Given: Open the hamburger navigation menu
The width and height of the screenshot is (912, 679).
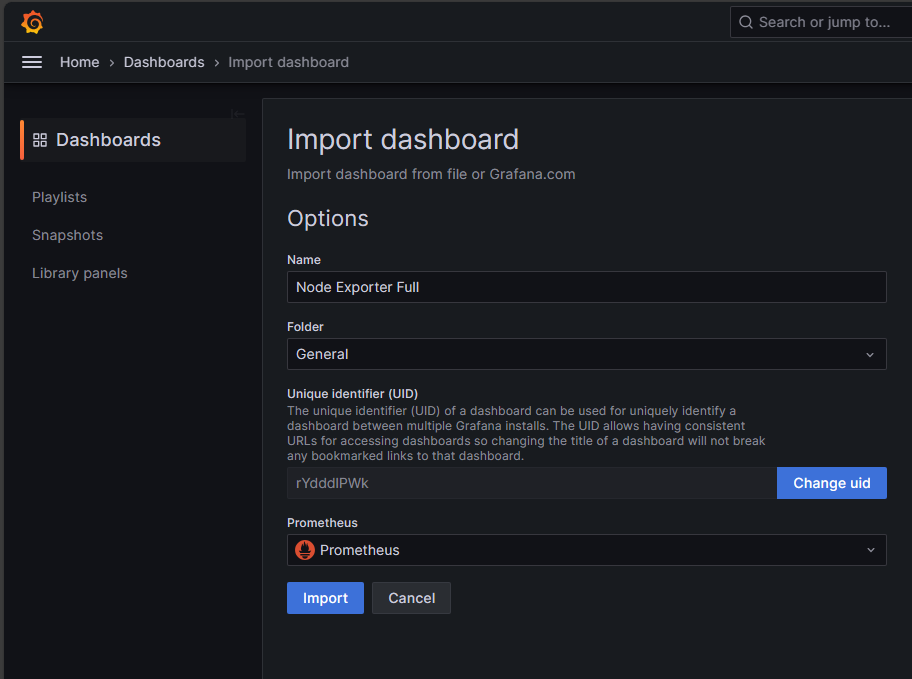Looking at the screenshot, I should click(32, 62).
